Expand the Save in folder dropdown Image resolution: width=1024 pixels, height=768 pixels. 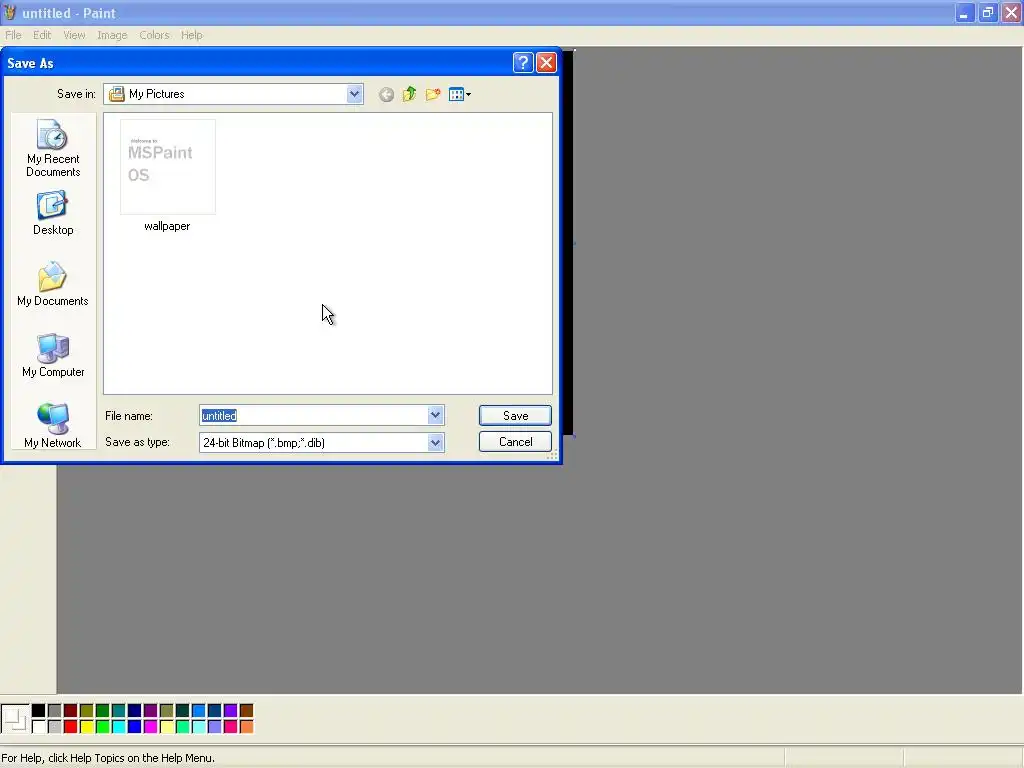354,94
